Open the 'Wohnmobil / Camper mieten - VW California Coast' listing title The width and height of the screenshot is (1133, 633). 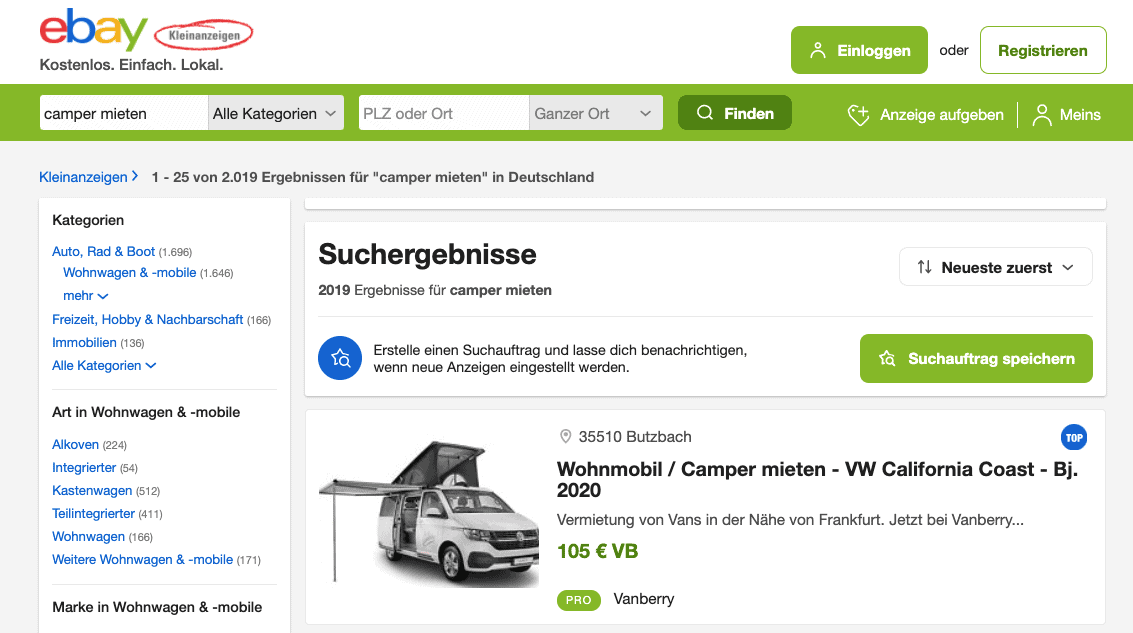817,479
